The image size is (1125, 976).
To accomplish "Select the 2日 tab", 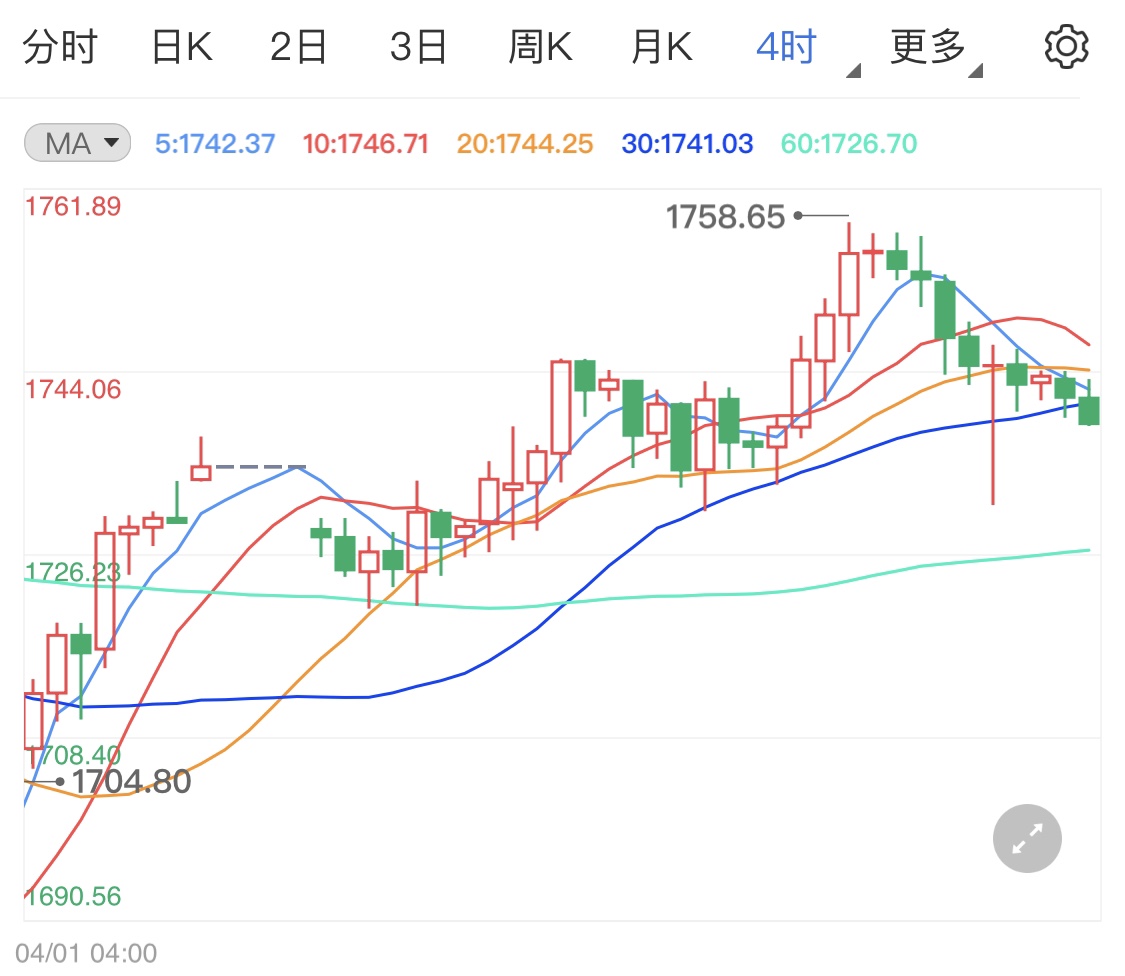I will point(298,47).
